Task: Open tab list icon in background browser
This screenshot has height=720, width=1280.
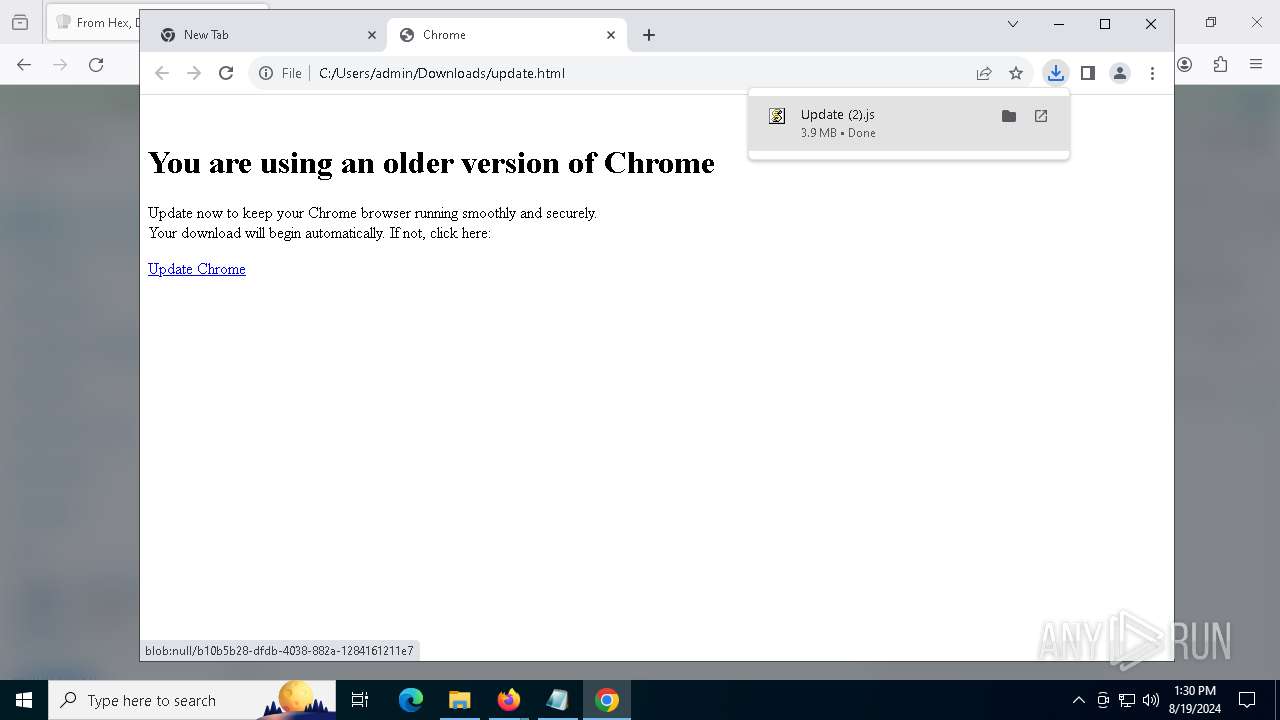Action: pos(20,22)
